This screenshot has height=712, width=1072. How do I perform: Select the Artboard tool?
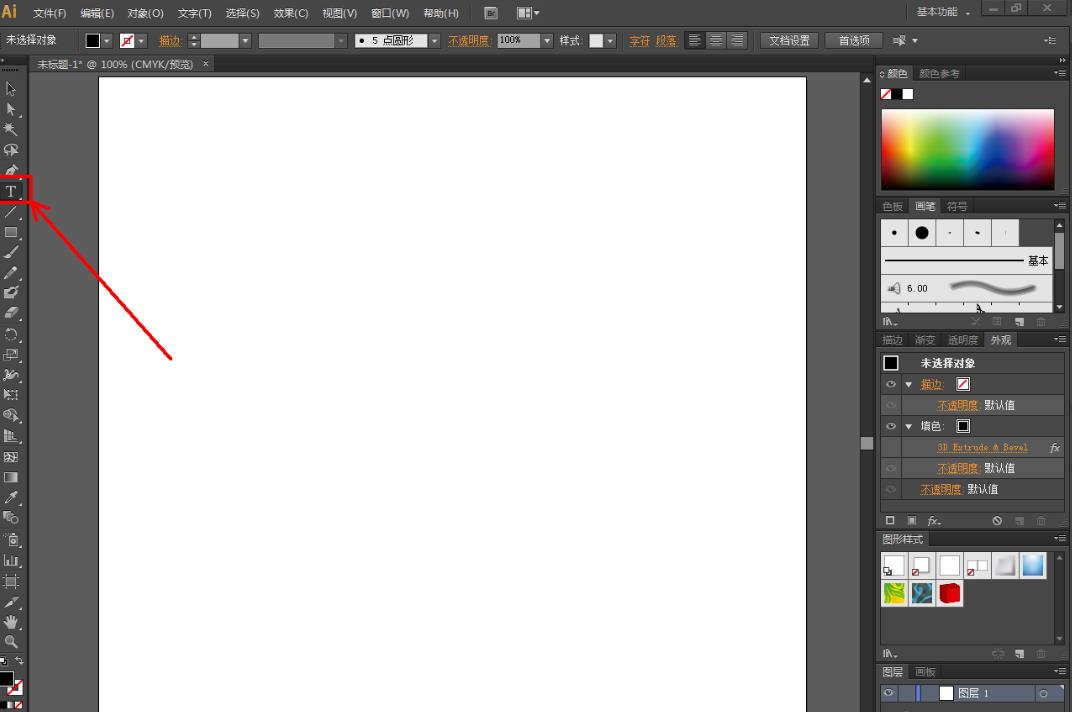10,582
